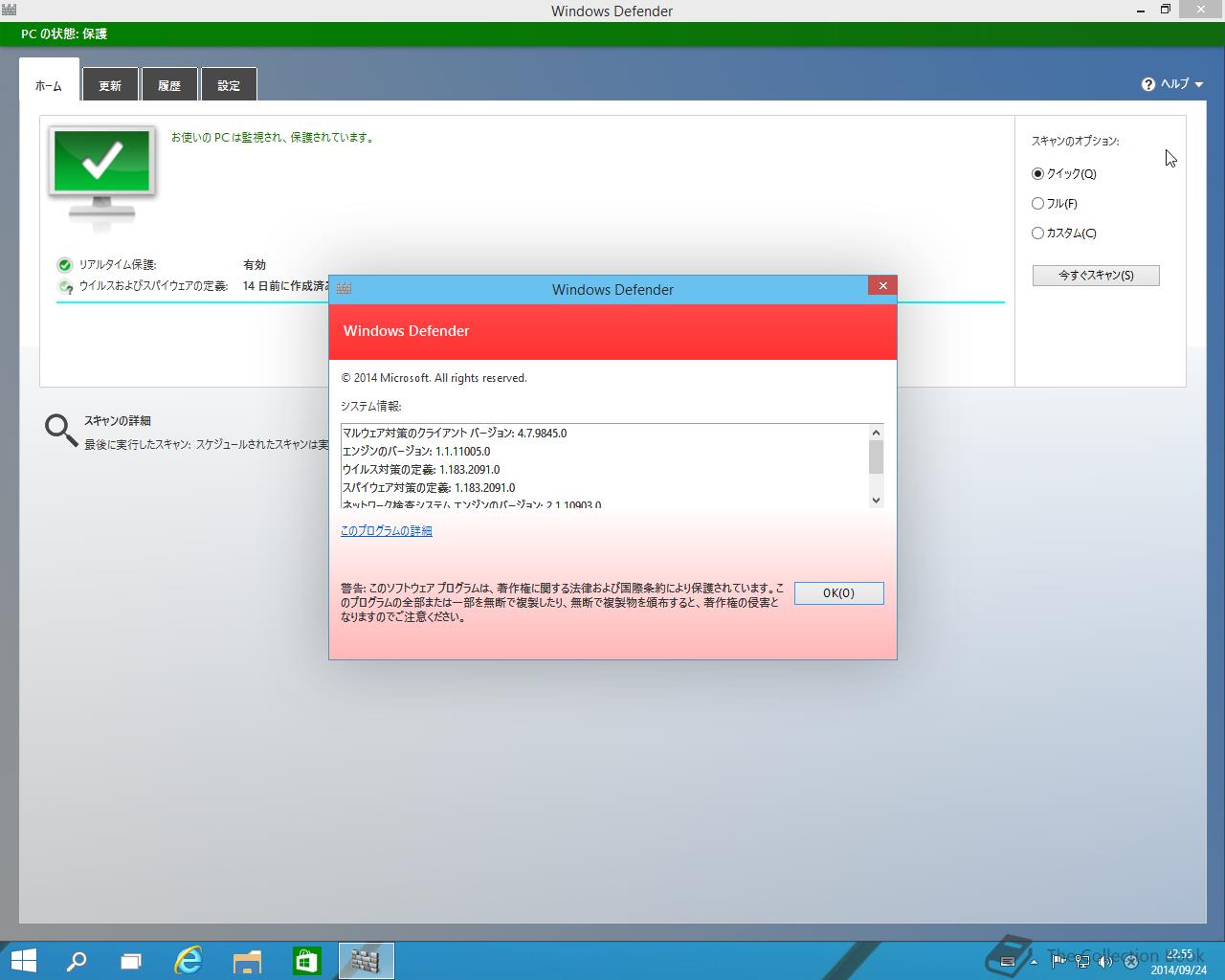
Task: Click system info scrollbar up arrow
Action: 876,432
